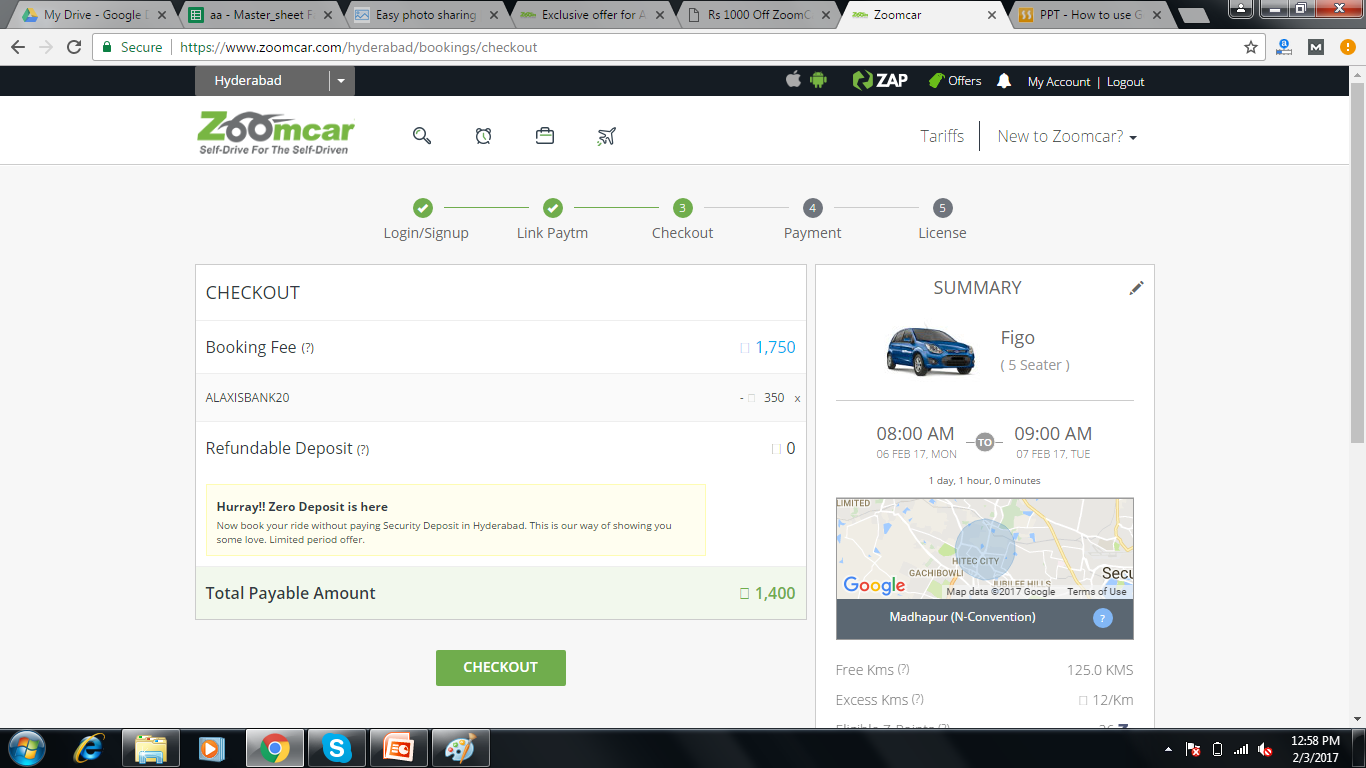The width and height of the screenshot is (1366, 768).
Task: Click the Logout link
Action: coord(1125,82)
